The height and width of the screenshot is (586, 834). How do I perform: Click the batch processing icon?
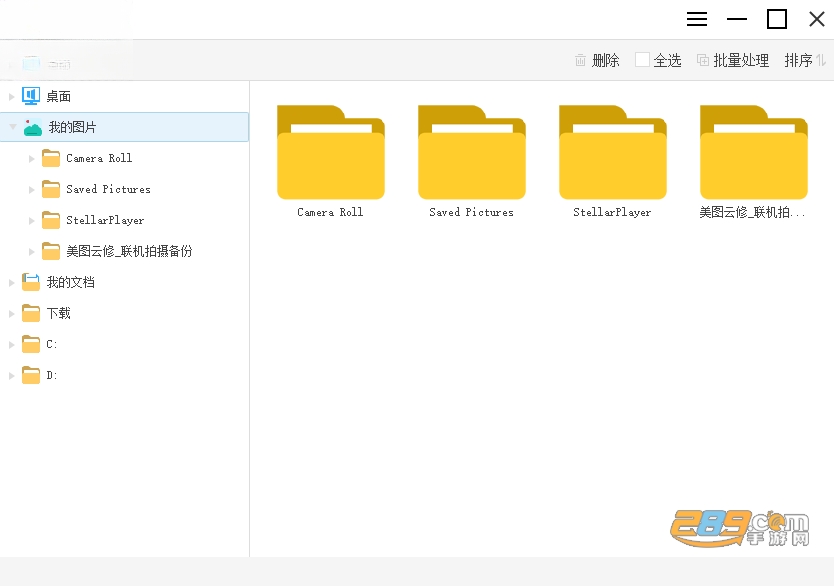[x=703, y=60]
